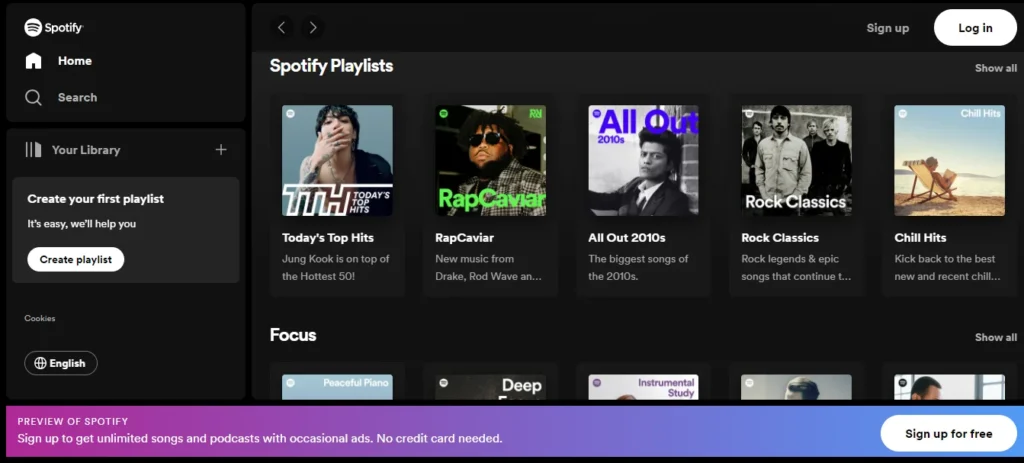This screenshot has height=463, width=1024.
Task: Open RapCaviar cover image
Action: pyautogui.click(x=490, y=161)
